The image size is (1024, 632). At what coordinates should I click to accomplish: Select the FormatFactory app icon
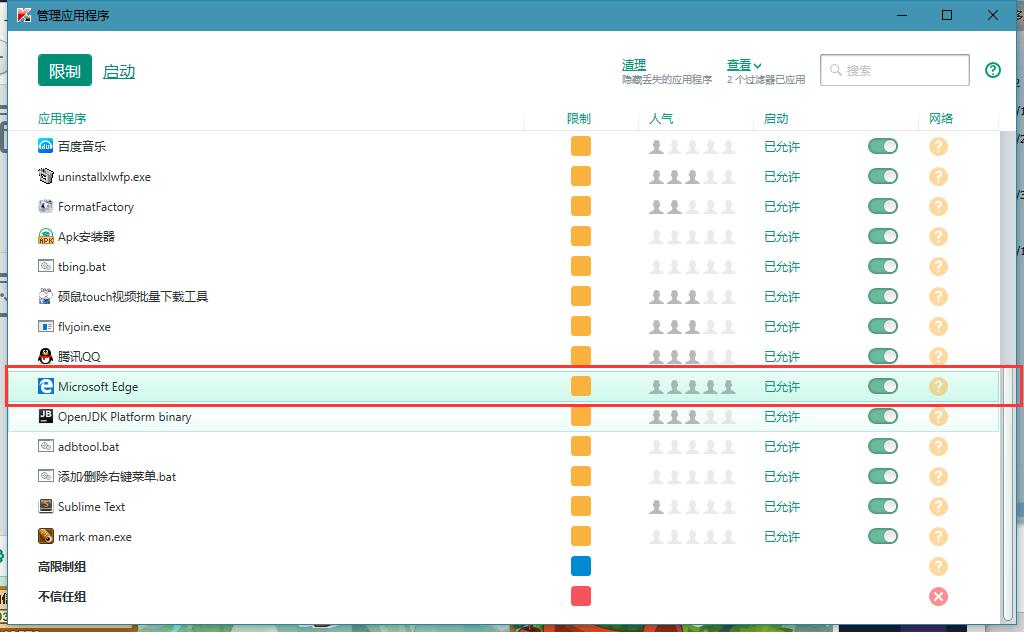45,206
